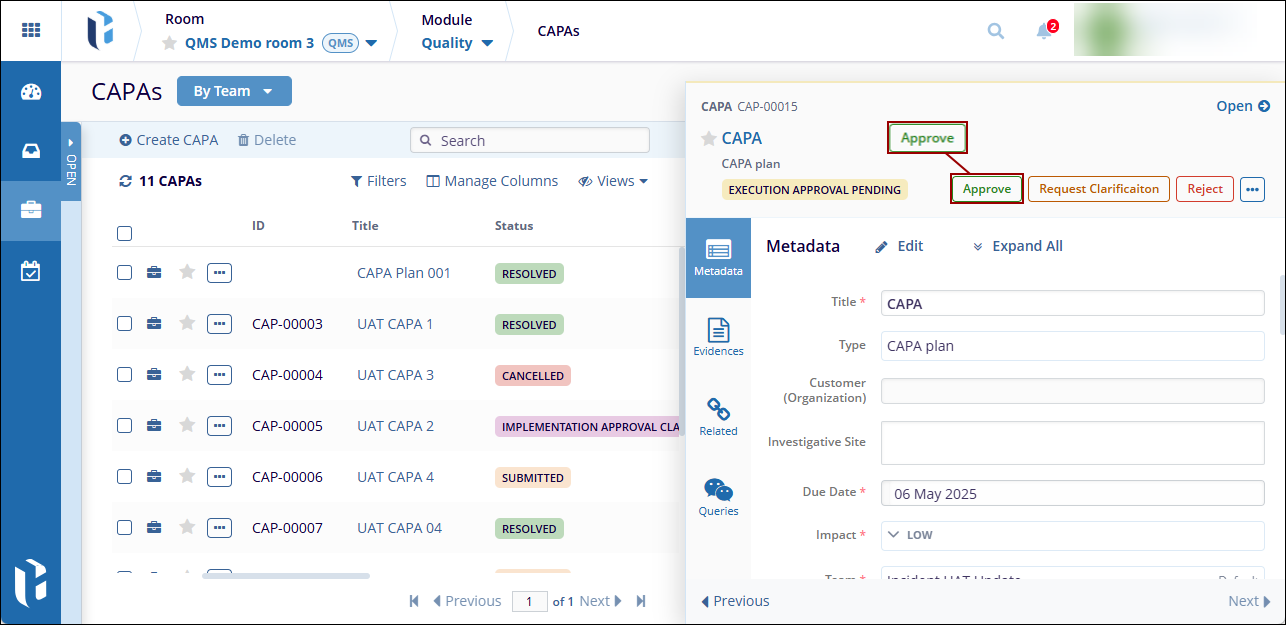Check the CAP-00006 row checkbox
The height and width of the screenshot is (625, 1286).
click(125, 477)
